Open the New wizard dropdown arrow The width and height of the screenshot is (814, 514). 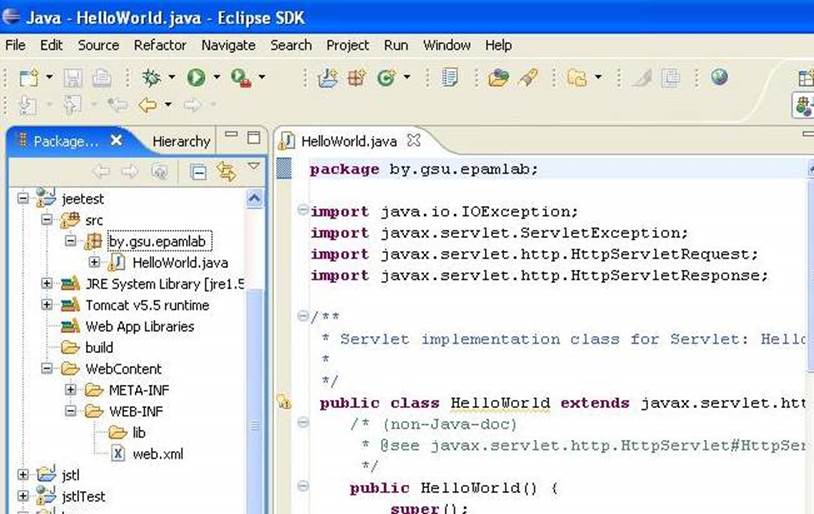[49, 77]
